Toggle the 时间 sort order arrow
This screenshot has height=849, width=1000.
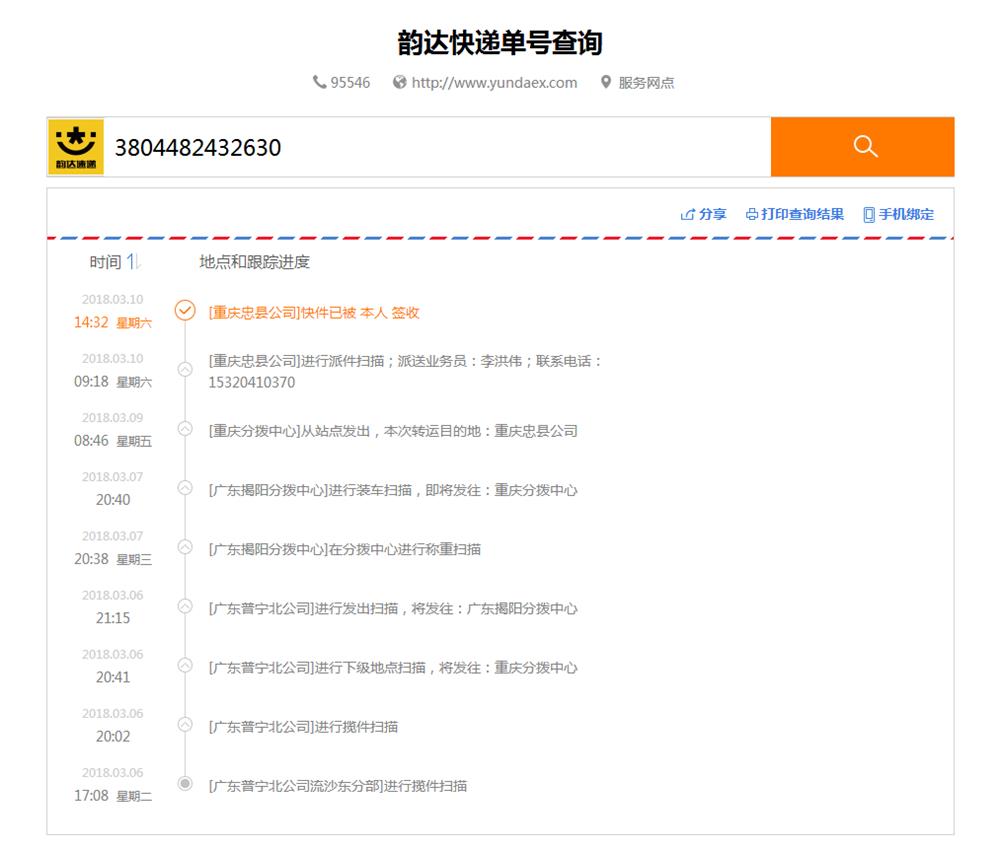133,262
